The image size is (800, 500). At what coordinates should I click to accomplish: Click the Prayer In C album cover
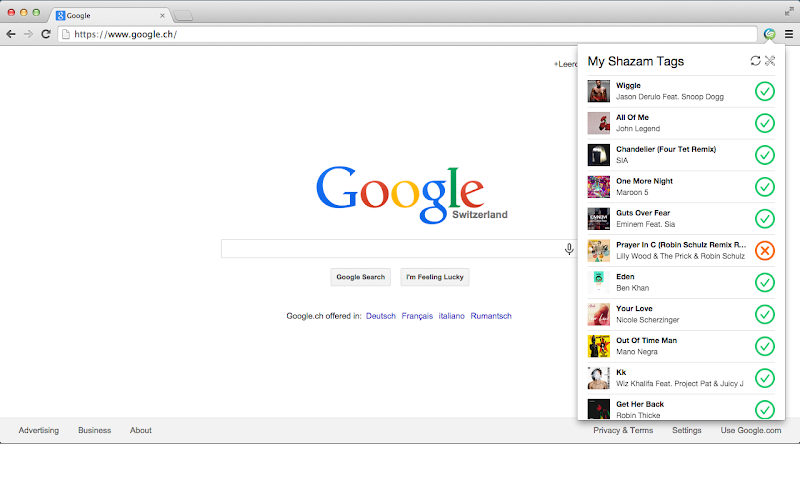[598, 251]
